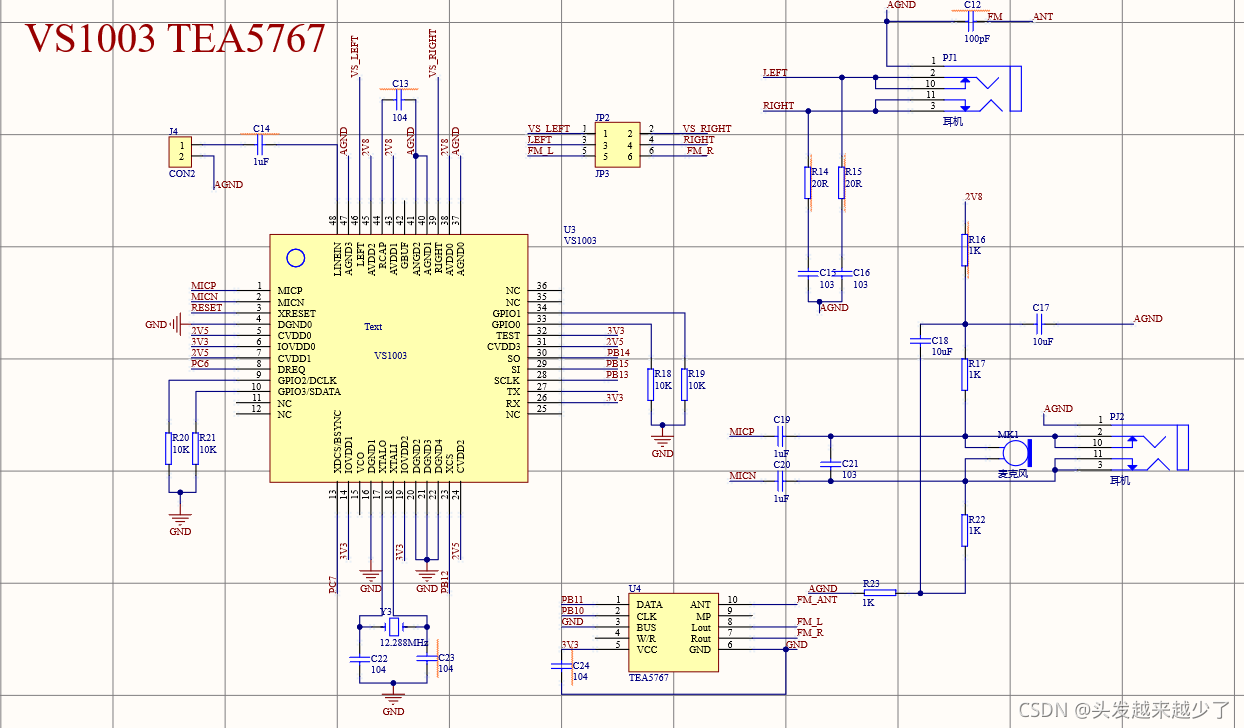Select the 'PB15' net label

[618, 364]
